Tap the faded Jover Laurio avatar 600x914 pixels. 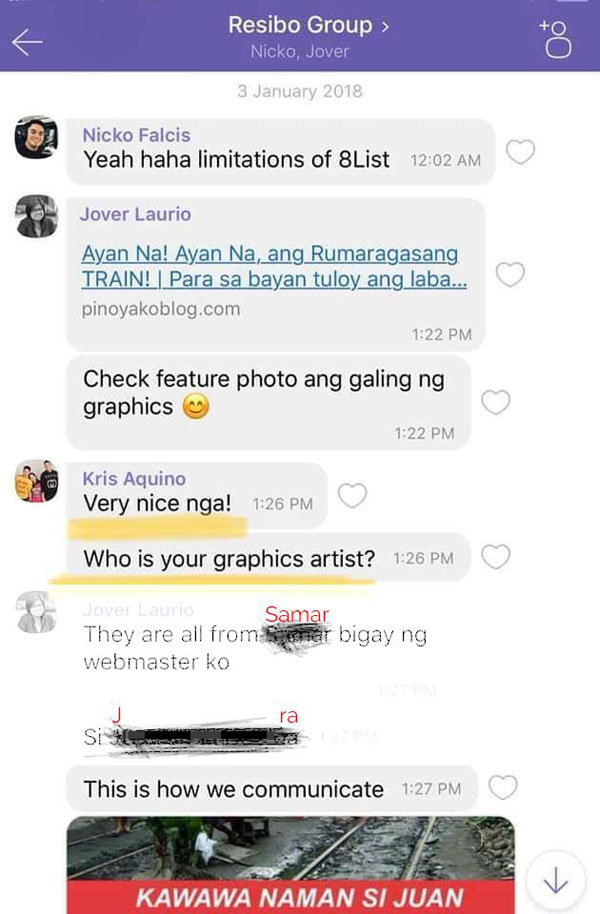coord(36,611)
